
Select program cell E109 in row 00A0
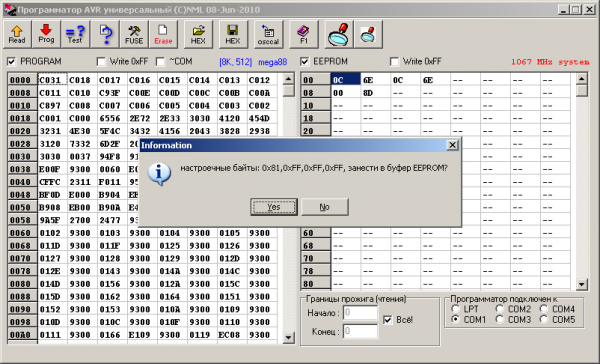(x=142, y=335)
